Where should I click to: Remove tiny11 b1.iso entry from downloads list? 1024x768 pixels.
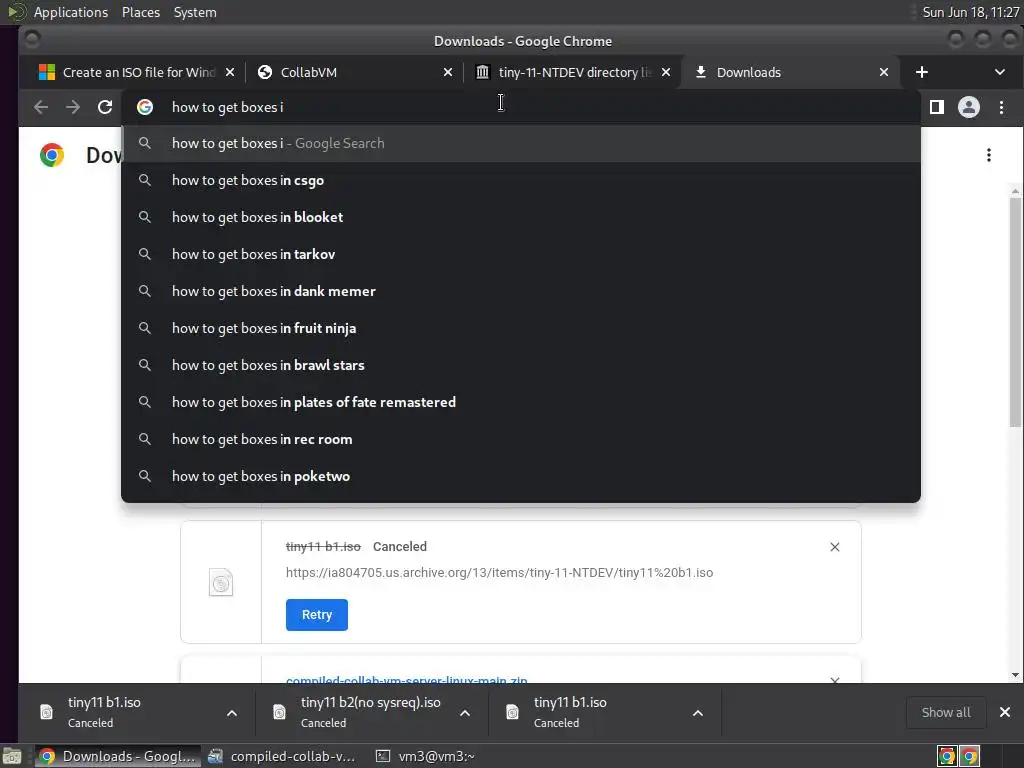[x=835, y=547]
